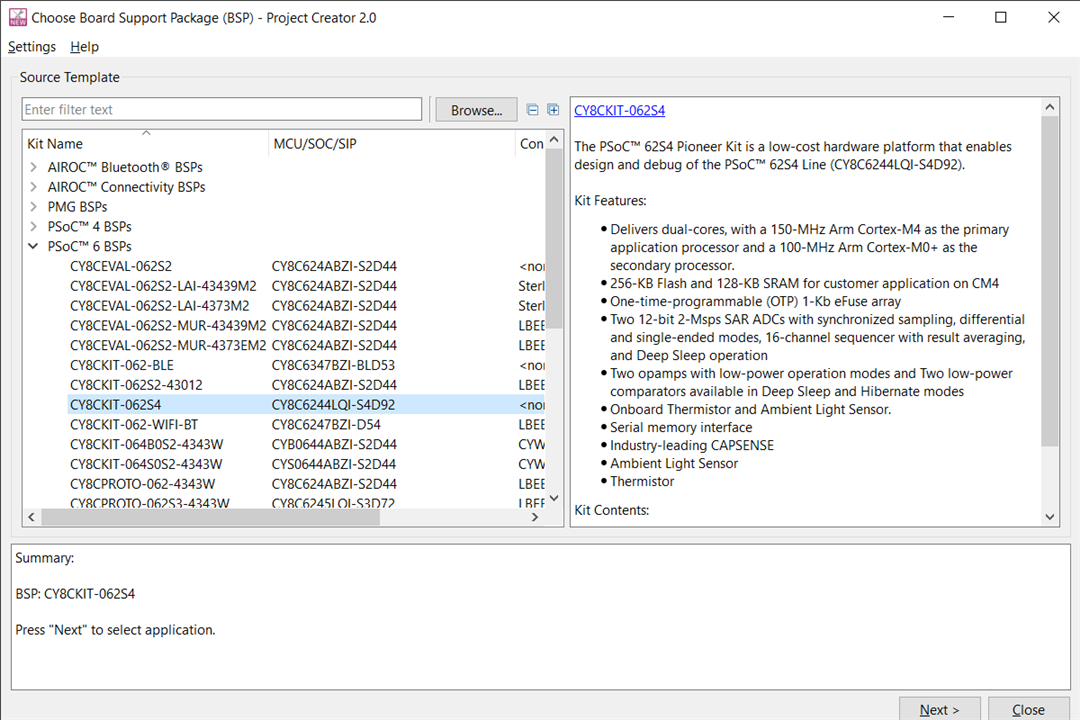Click PMG BSPs label
Viewport: 1080px width, 720px height.
(77, 207)
